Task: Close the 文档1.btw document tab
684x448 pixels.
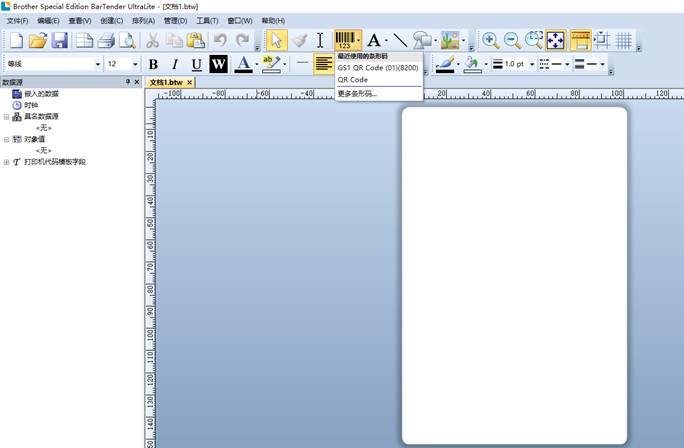Action: pyautogui.click(x=190, y=82)
